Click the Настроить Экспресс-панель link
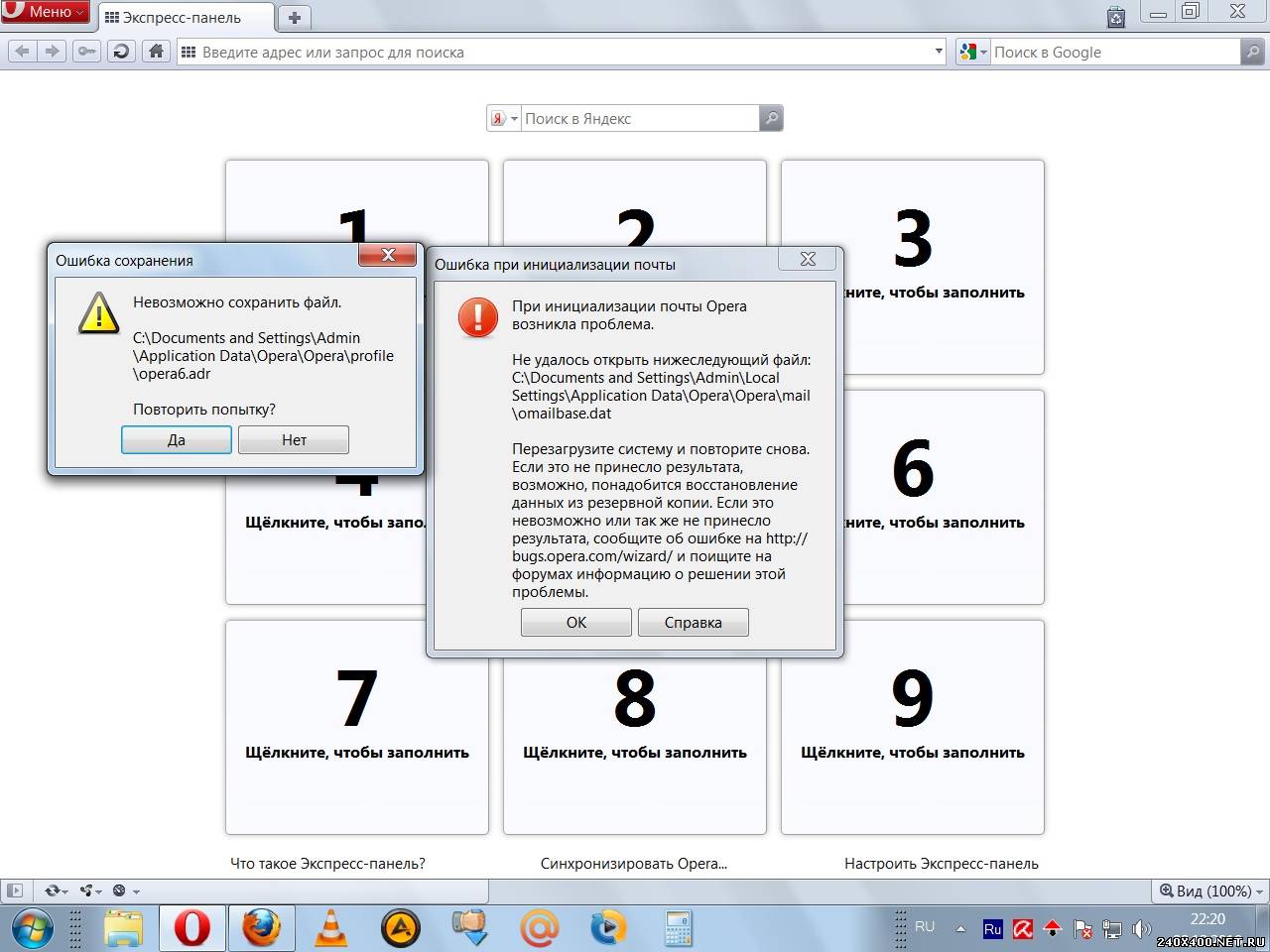The height and width of the screenshot is (952, 1270). click(x=942, y=863)
